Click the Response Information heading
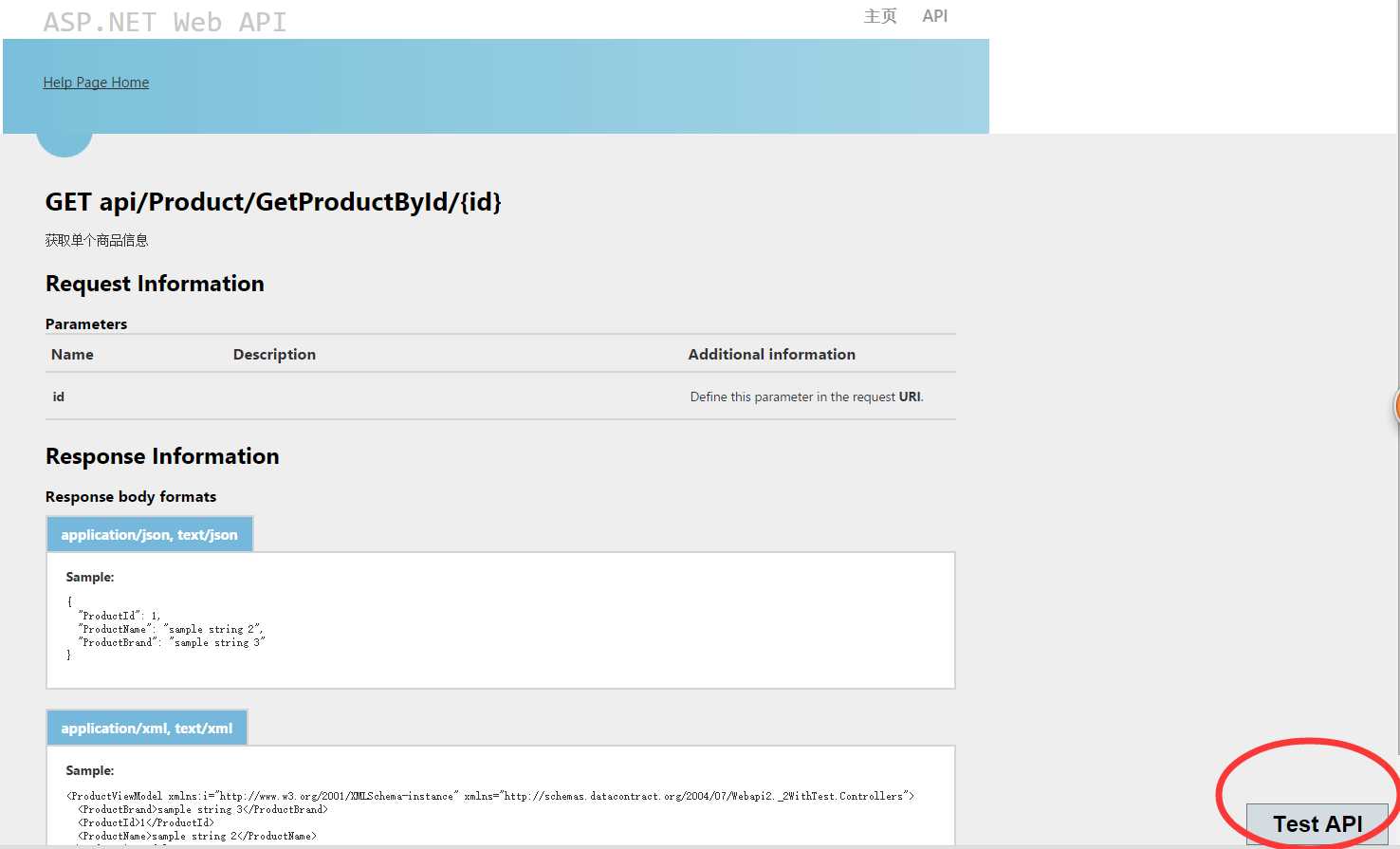The width and height of the screenshot is (1400, 849). tap(162, 456)
